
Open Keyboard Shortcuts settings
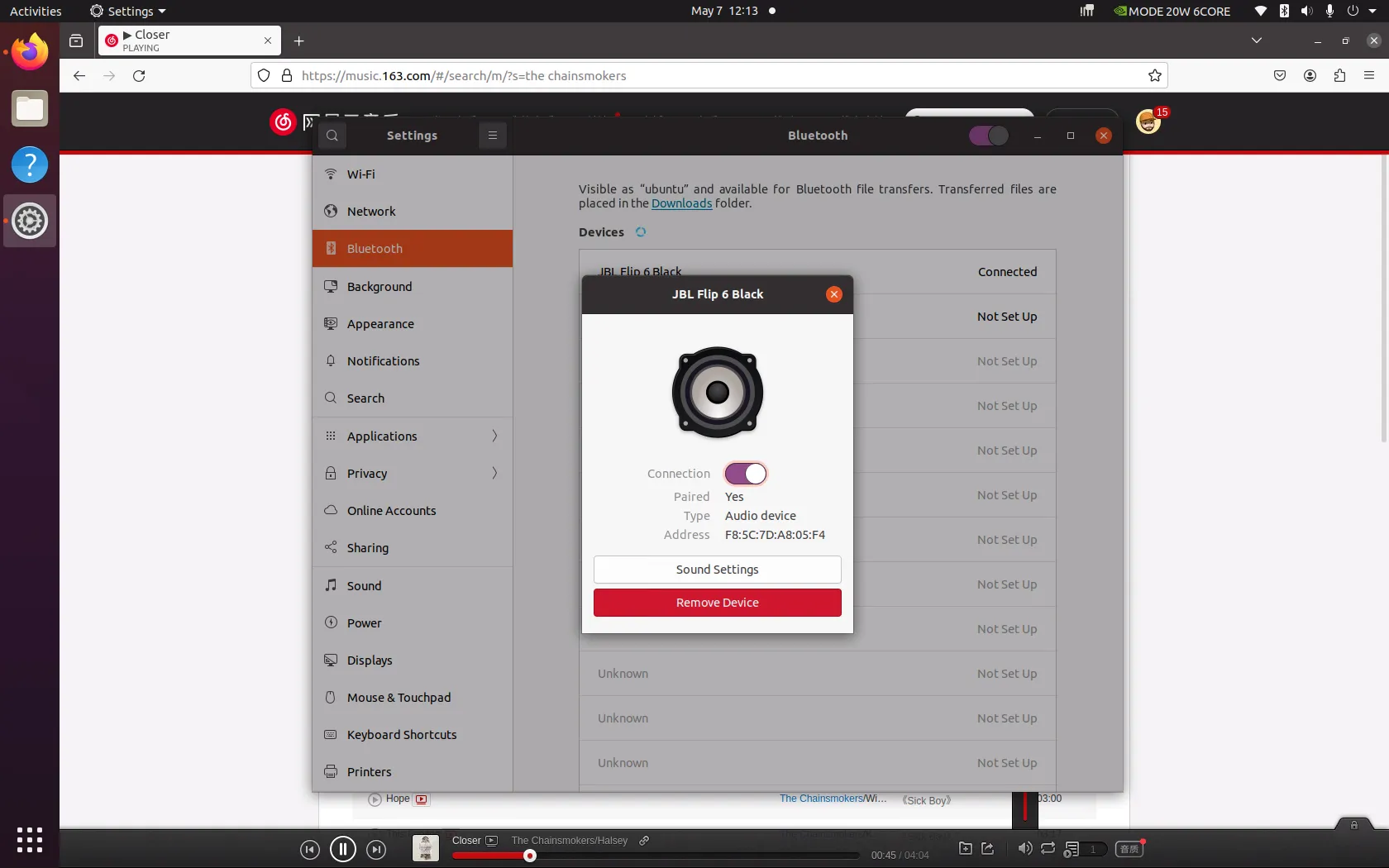pyautogui.click(x=413, y=735)
